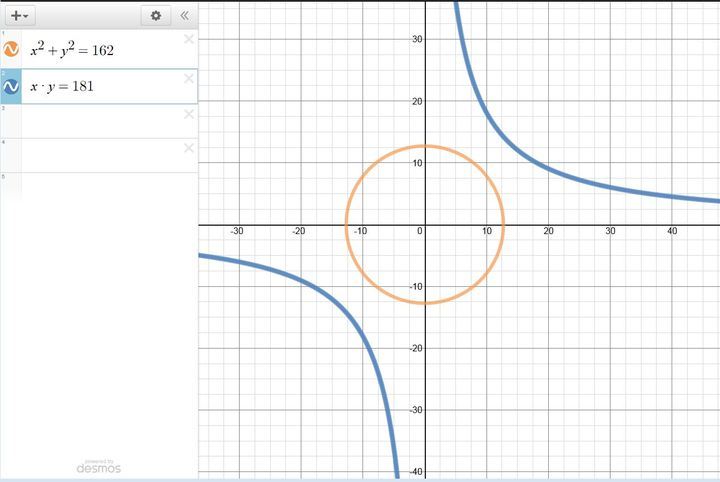Viewport: 720px width, 482px height.
Task: Remove the x·y=181 expression
Action: (x=189, y=79)
